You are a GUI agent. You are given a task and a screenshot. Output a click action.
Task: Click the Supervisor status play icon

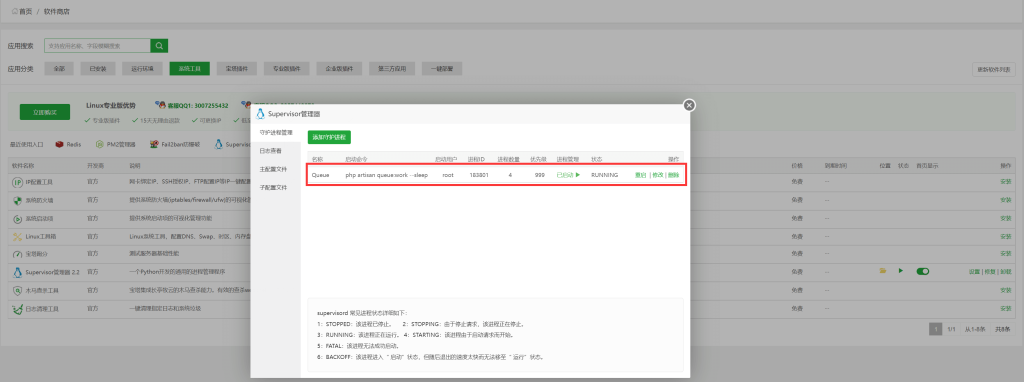[x=901, y=270]
